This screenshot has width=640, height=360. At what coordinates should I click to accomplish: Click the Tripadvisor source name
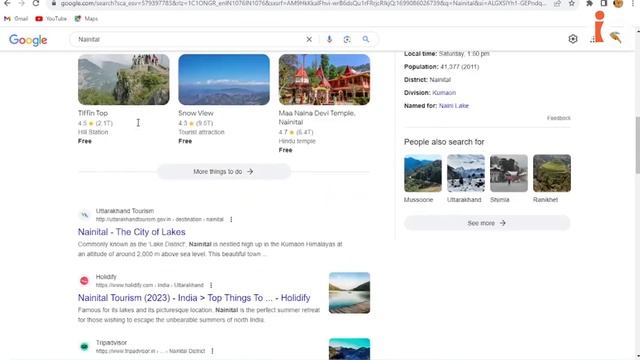[x=111, y=342]
